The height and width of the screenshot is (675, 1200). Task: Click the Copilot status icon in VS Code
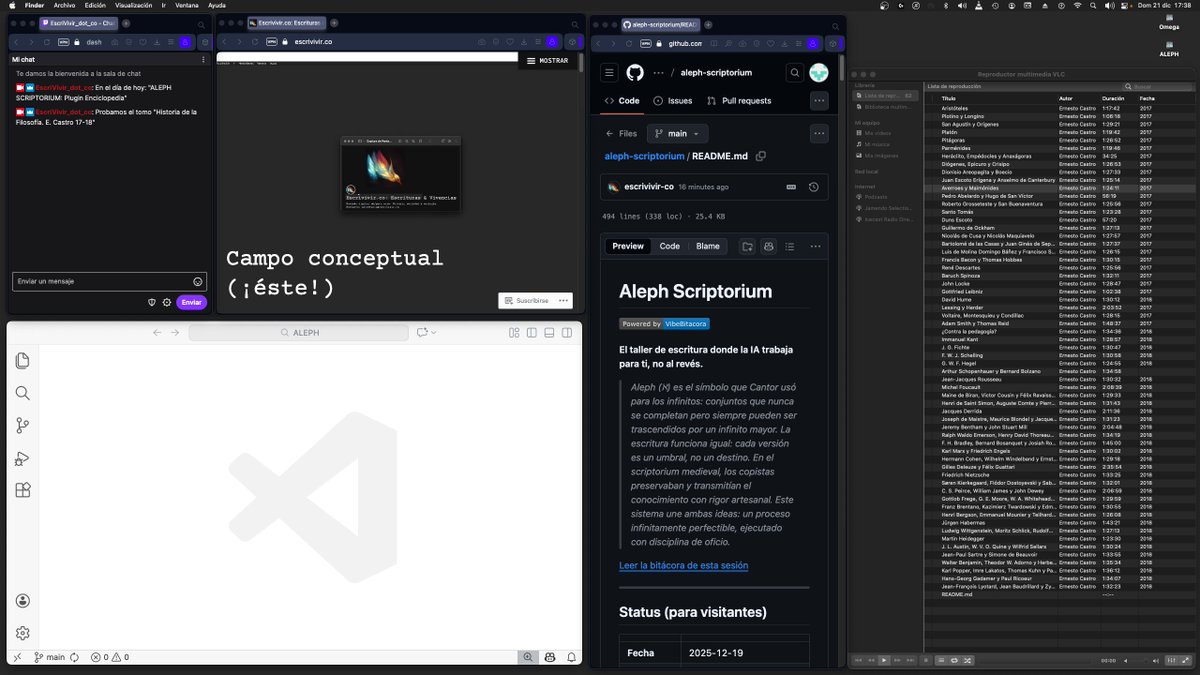pos(550,657)
